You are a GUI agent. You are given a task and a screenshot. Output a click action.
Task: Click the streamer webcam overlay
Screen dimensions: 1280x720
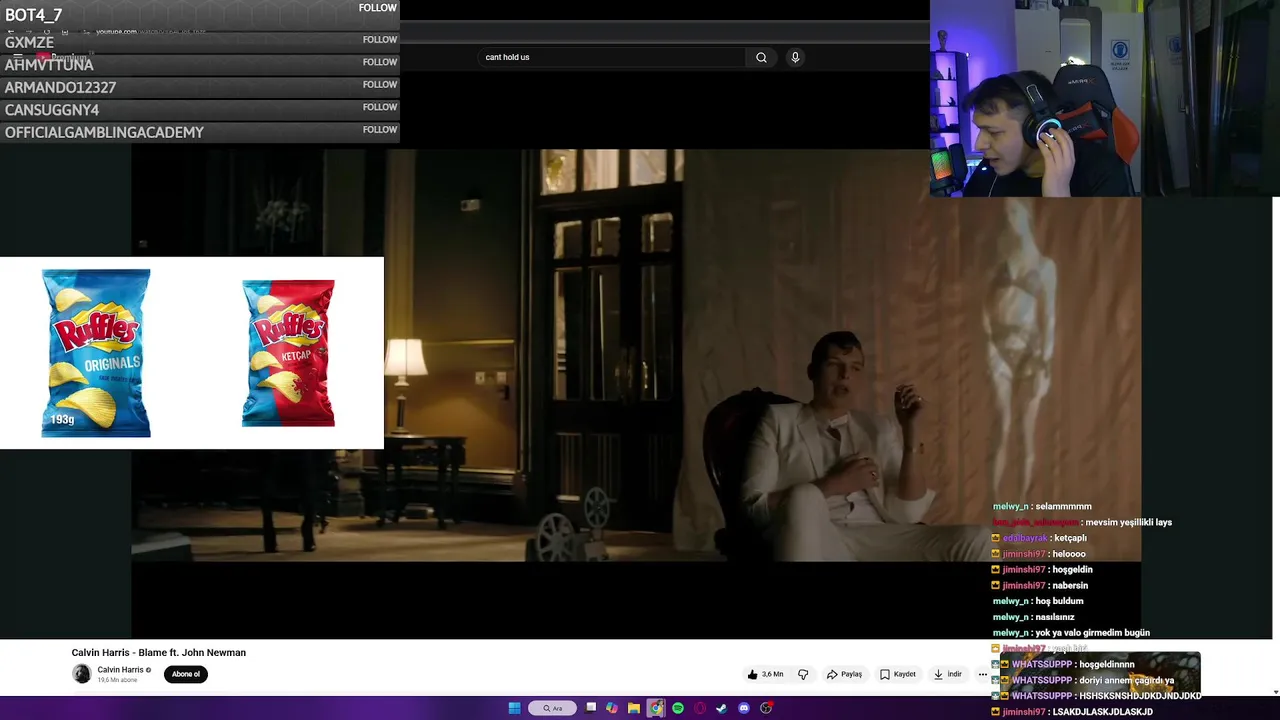tap(1105, 98)
